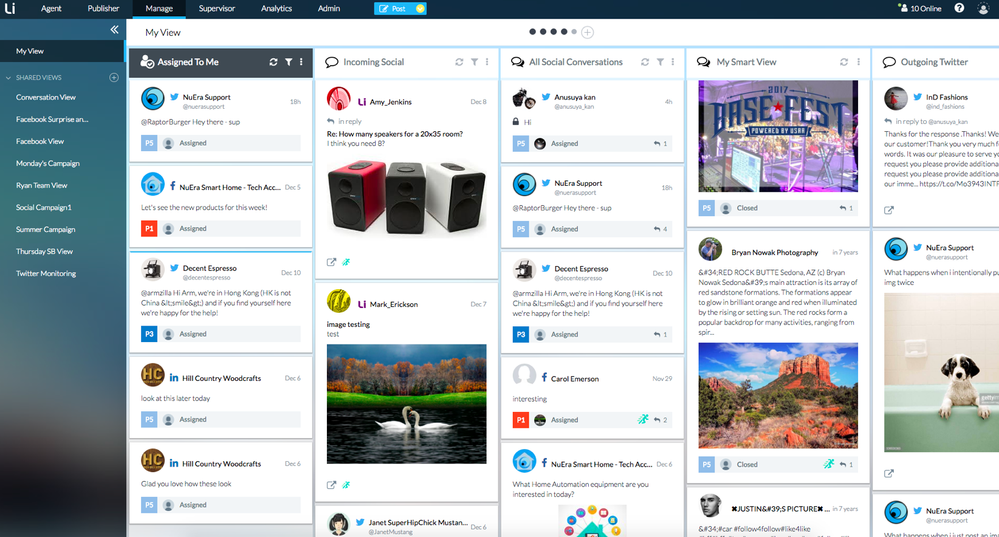Open Summer Campaign in sidebar
Viewport: 999px width, 537px height.
[x=45, y=229]
